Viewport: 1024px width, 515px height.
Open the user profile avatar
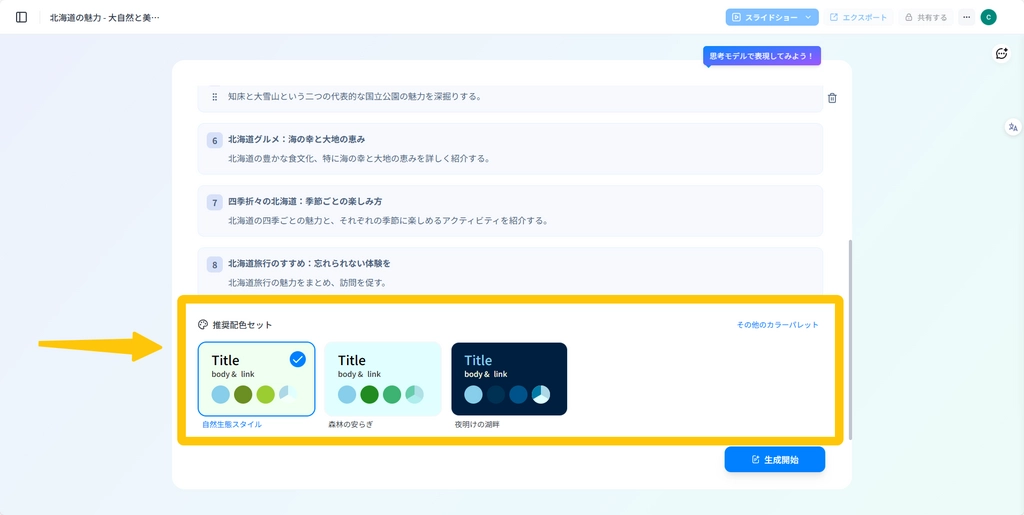tap(988, 17)
